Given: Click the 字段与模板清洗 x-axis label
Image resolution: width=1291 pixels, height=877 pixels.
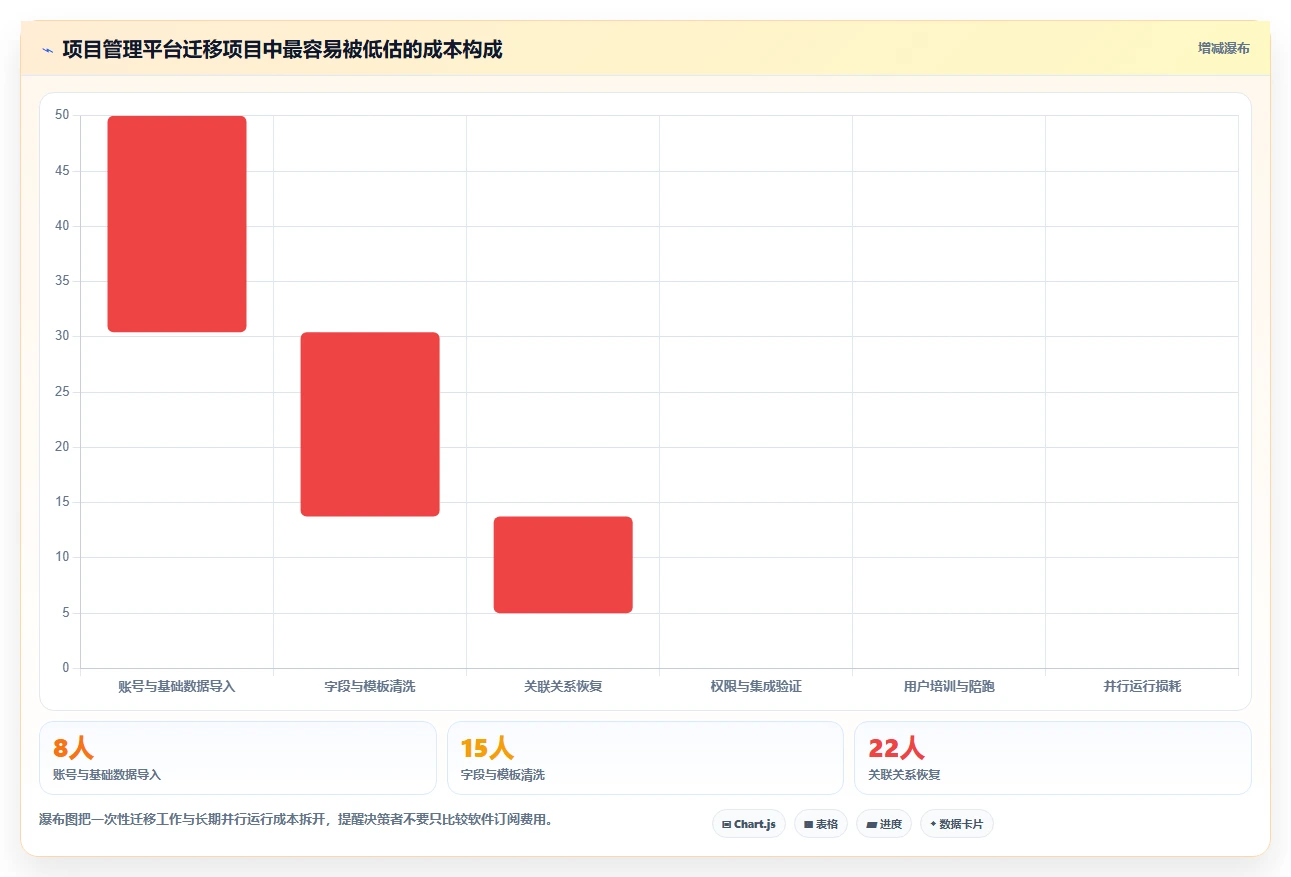Looking at the screenshot, I should tap(370, 687).
